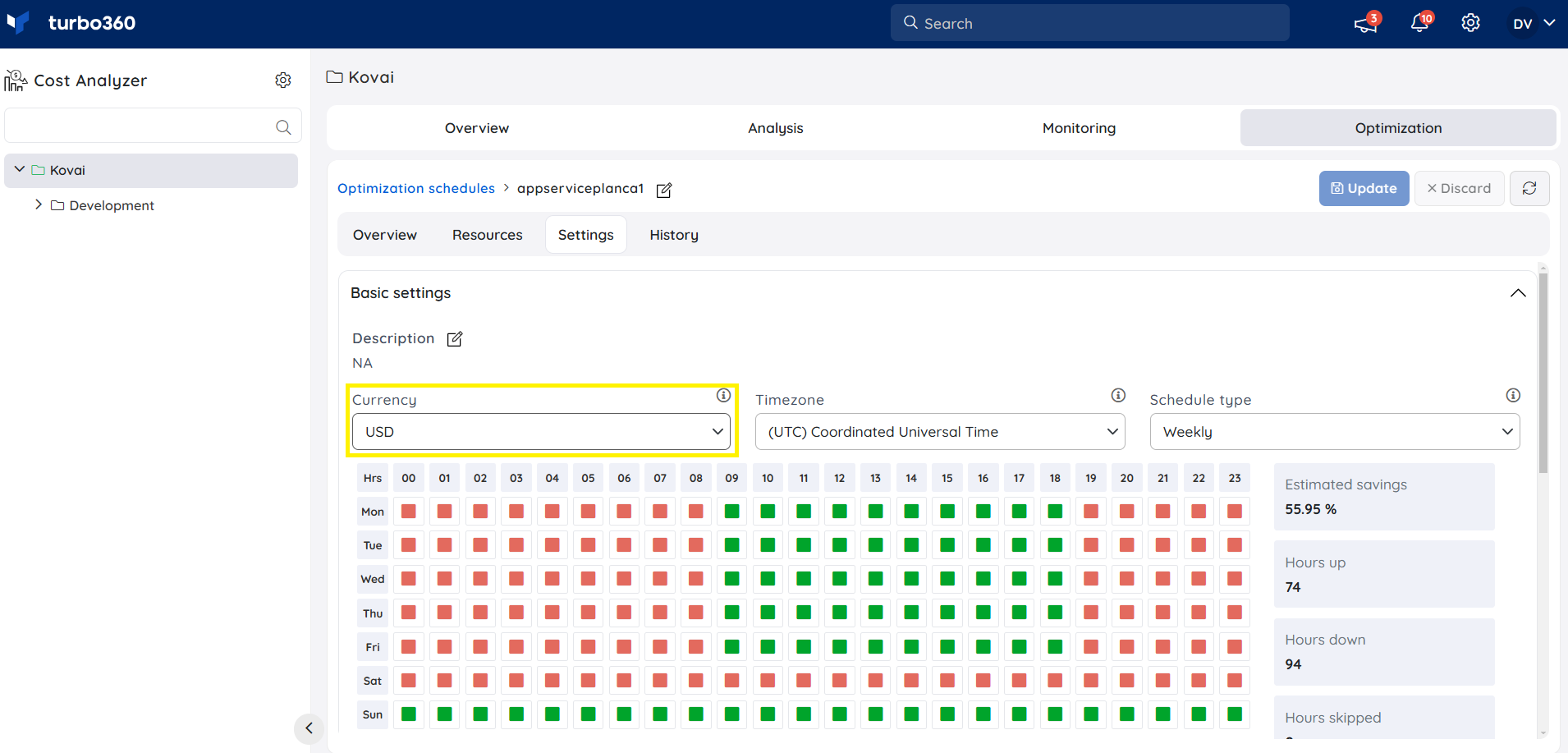Select Kovai in the tree
This screenshot has height=753, width=1568.
151,170
